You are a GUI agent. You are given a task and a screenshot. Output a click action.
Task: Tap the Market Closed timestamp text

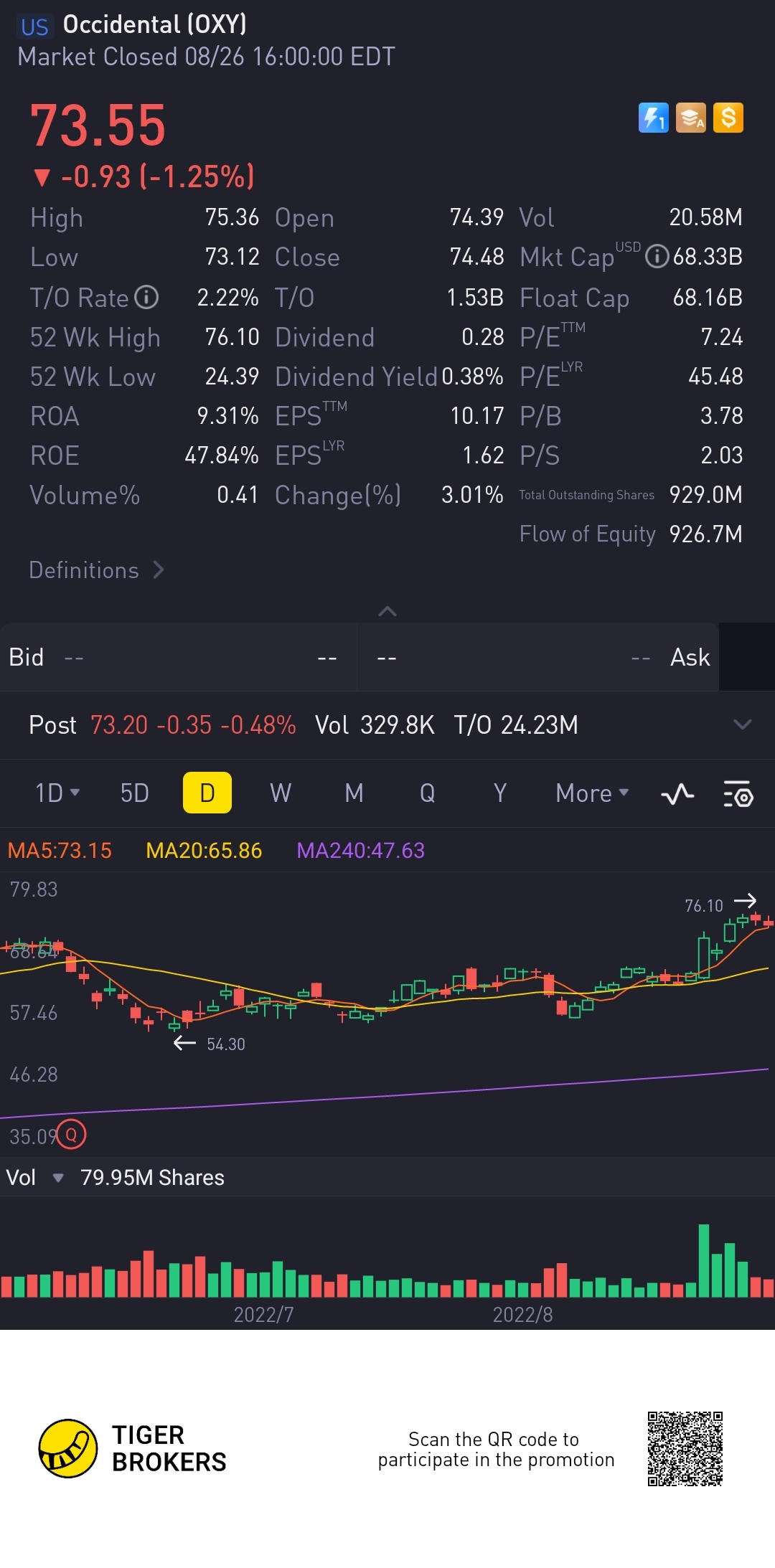point(206,57)
